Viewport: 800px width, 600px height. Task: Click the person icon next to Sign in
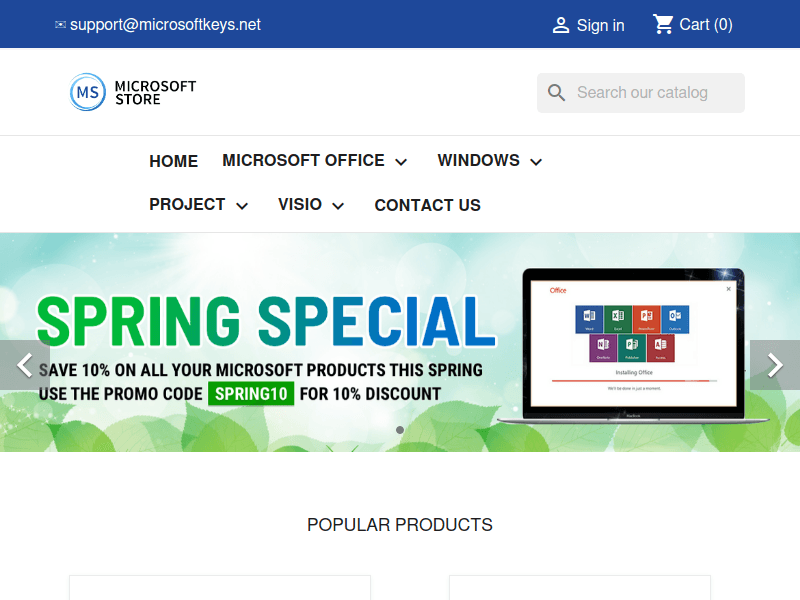pyautogui.click(x=560, y=24)
